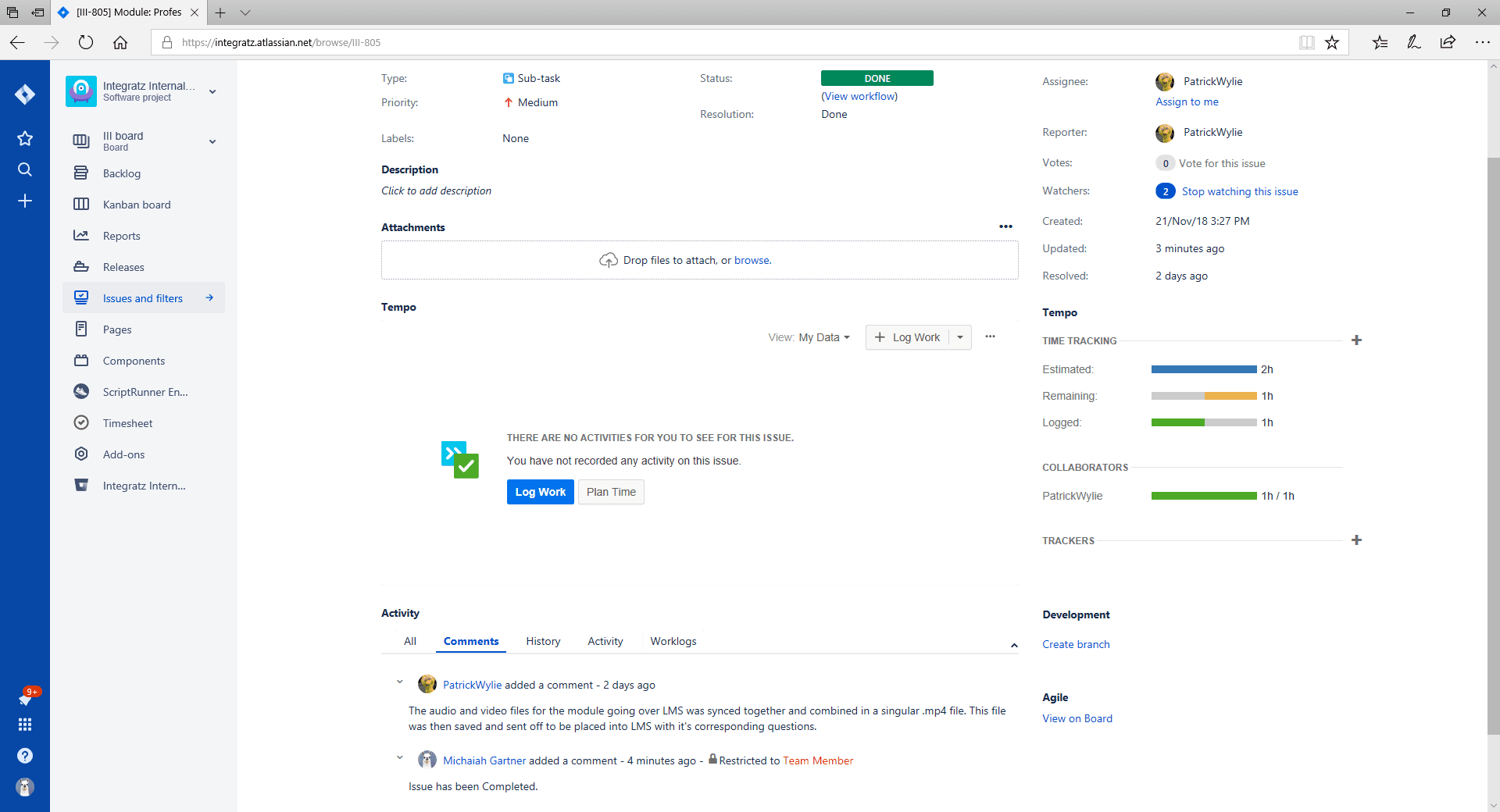Add time tracking with the plus icon
1500x812 pixels.
[x=1356, y=340]
